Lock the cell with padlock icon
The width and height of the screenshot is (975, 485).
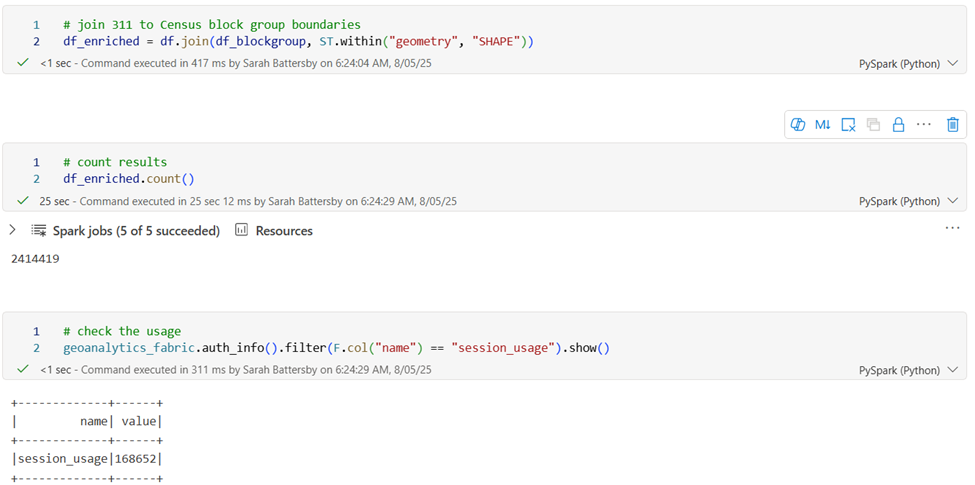click(898, 124)
